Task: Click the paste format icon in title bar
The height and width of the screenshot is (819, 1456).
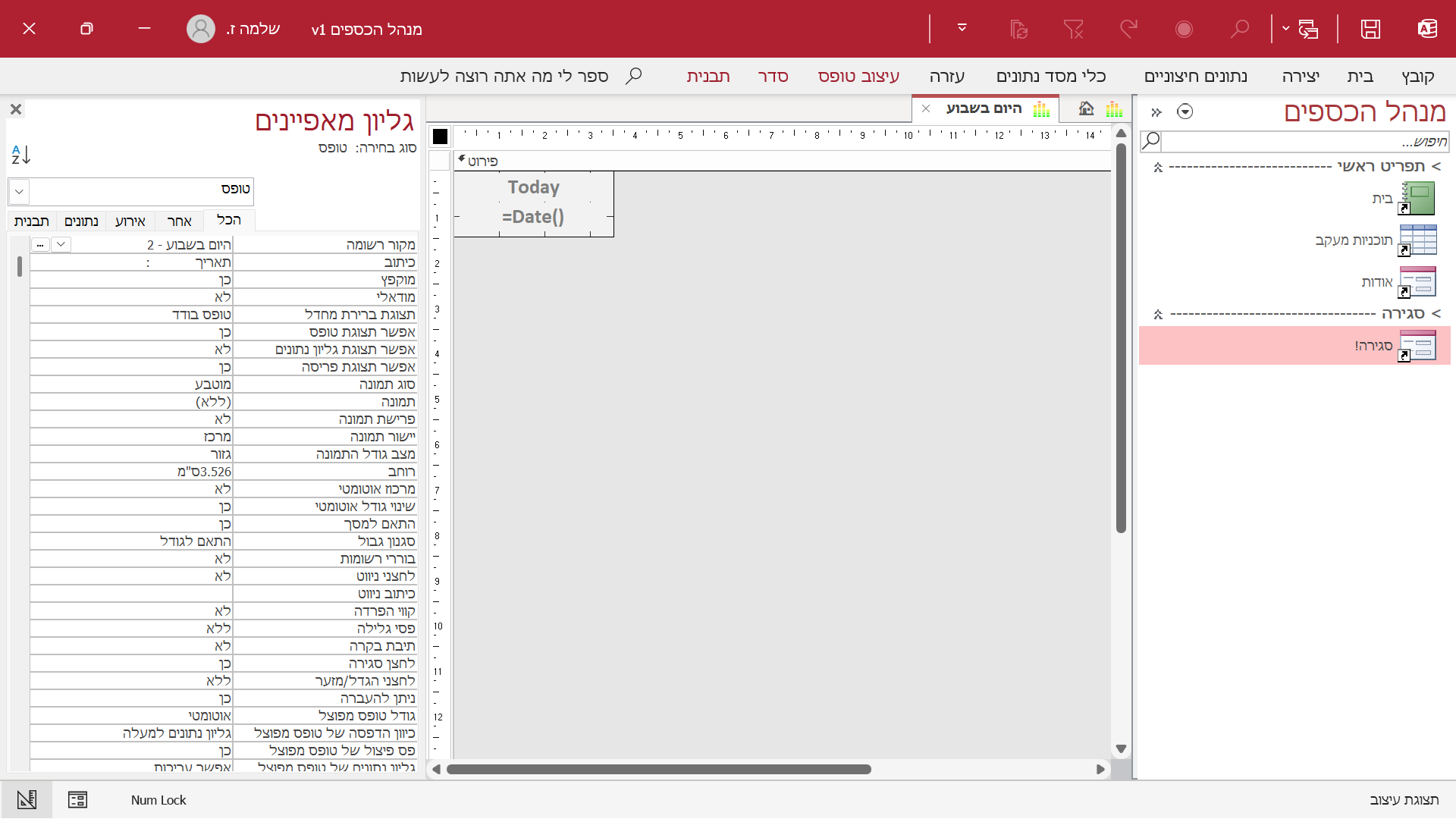Action: pos(1018,29)
